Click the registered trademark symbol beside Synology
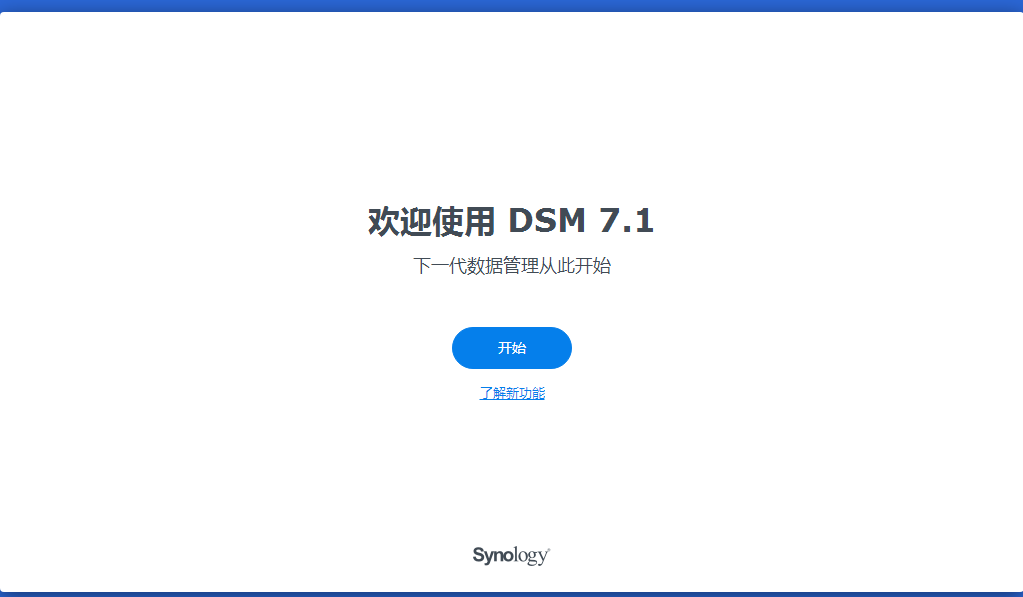 (548, 550)
